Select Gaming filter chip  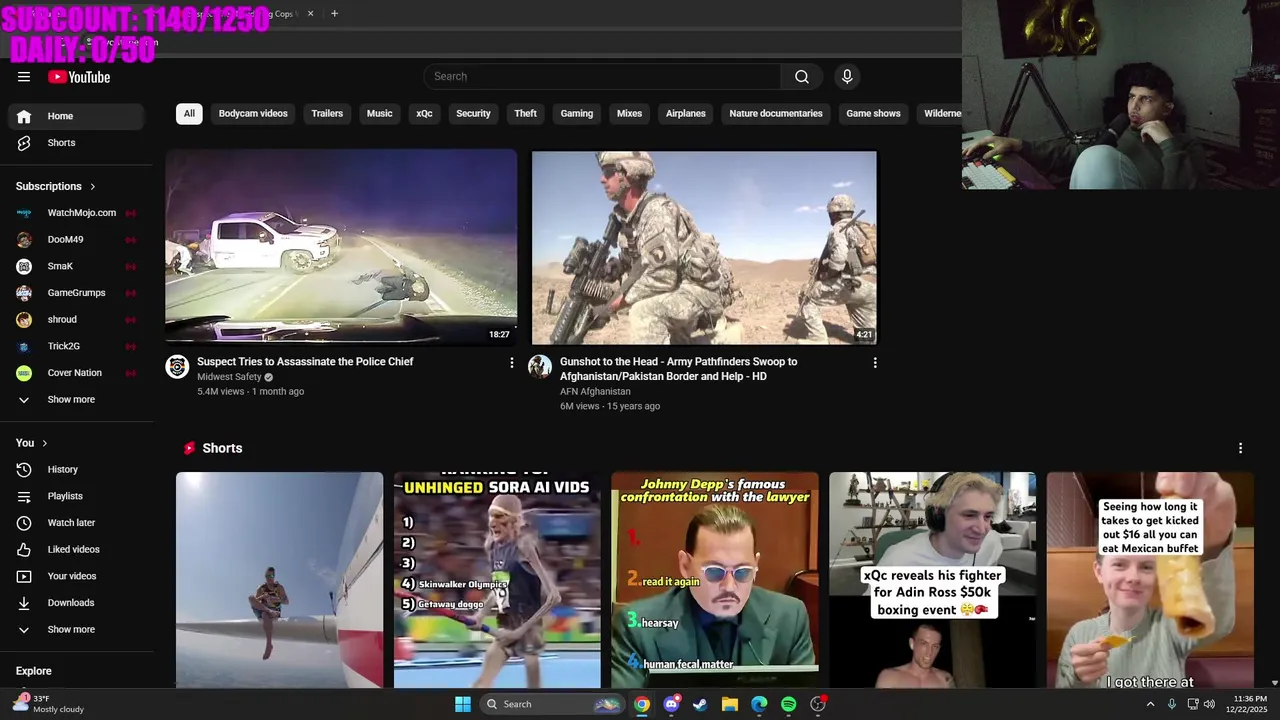click(577, 114)
